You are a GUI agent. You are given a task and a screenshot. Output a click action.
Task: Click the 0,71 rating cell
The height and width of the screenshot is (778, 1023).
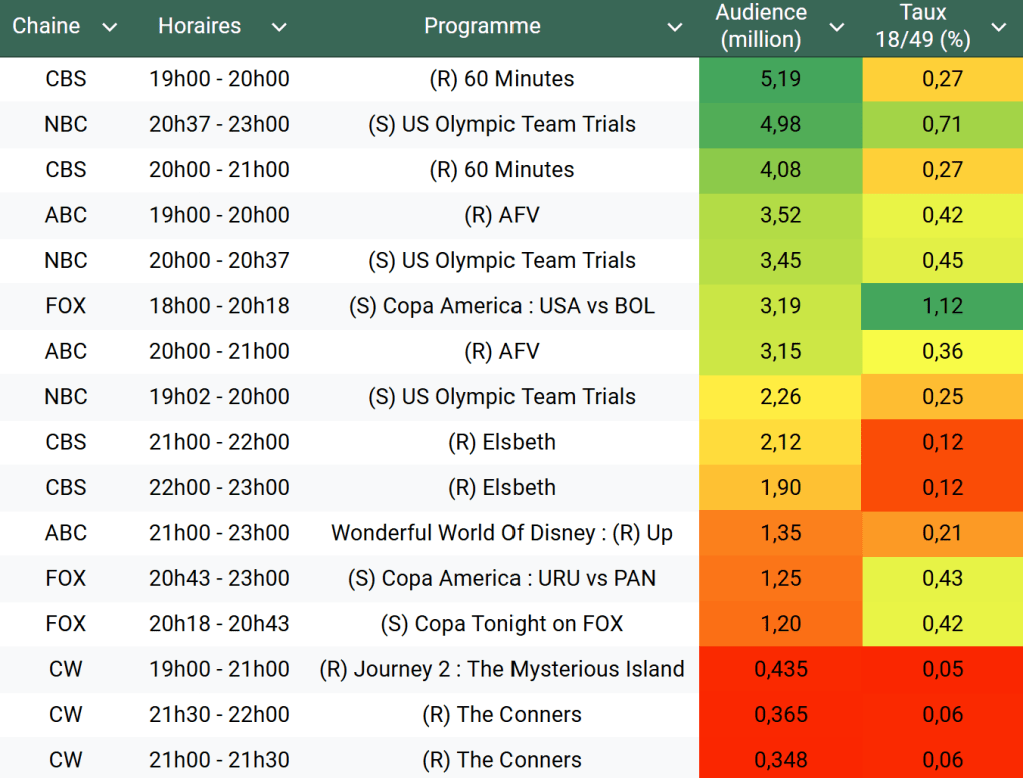pos(941,125)
